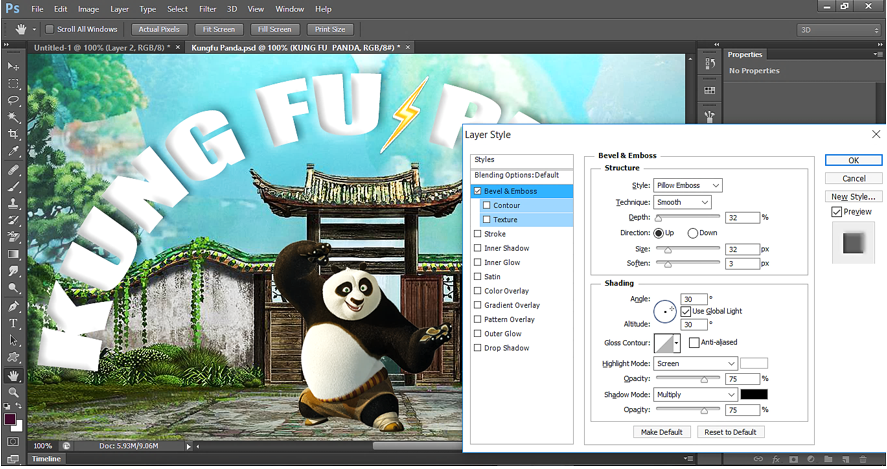Select the Horizontal Type tool

click(x=13, y=324)
